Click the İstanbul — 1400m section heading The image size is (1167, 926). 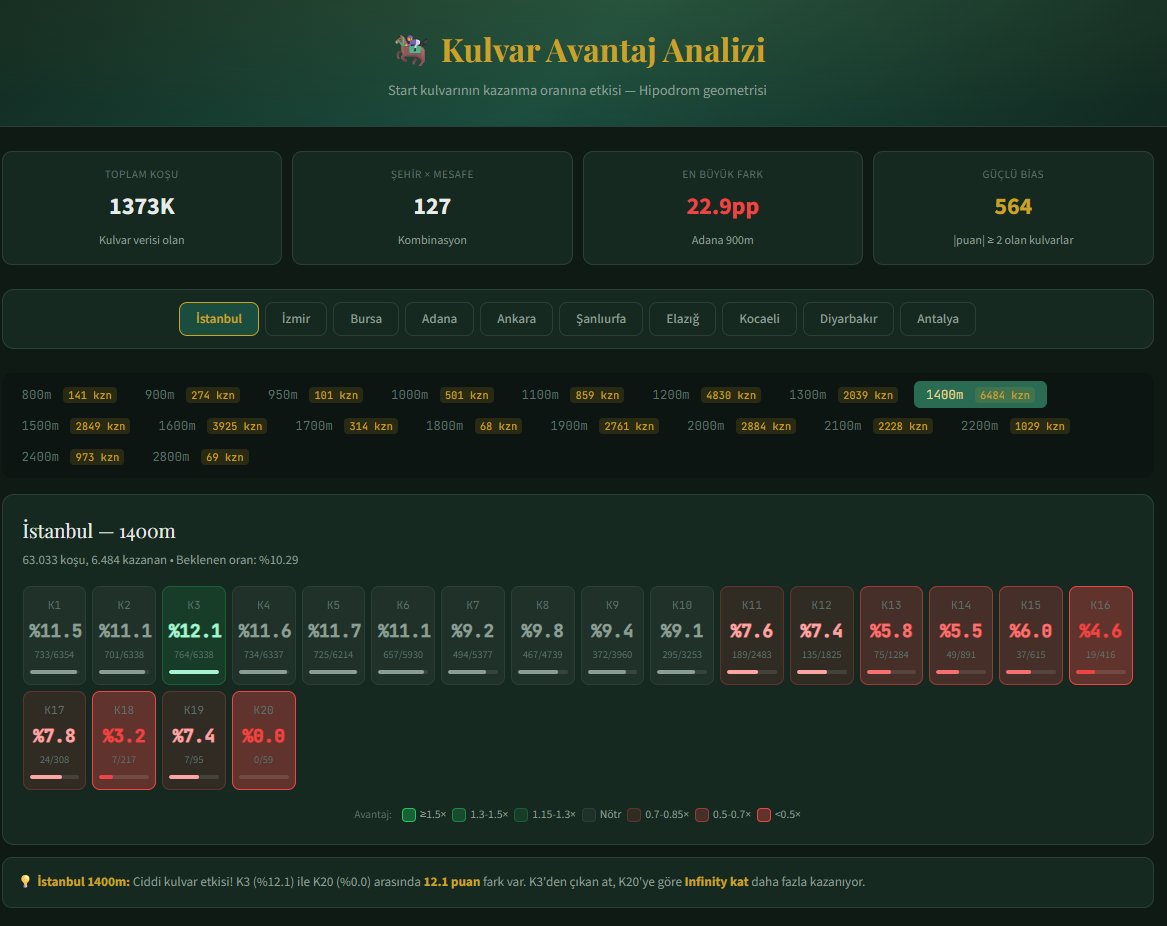click(x=99, y=531)
